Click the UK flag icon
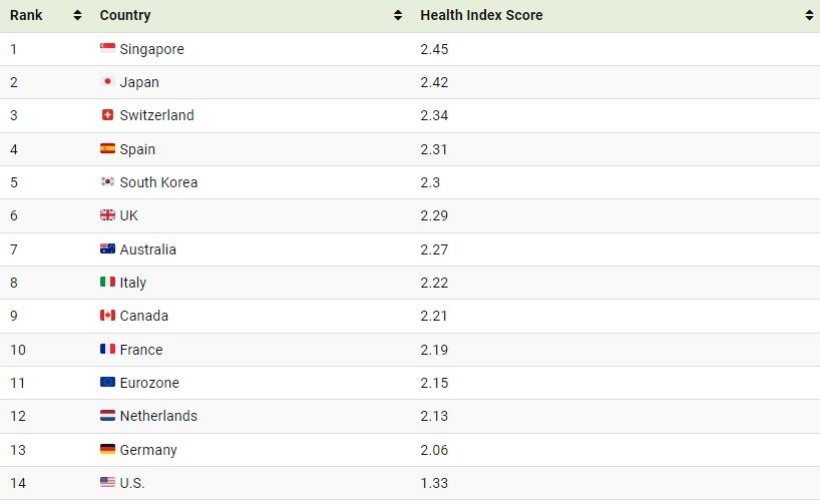Screen dimensions: 820x504 tap(107, 215)
